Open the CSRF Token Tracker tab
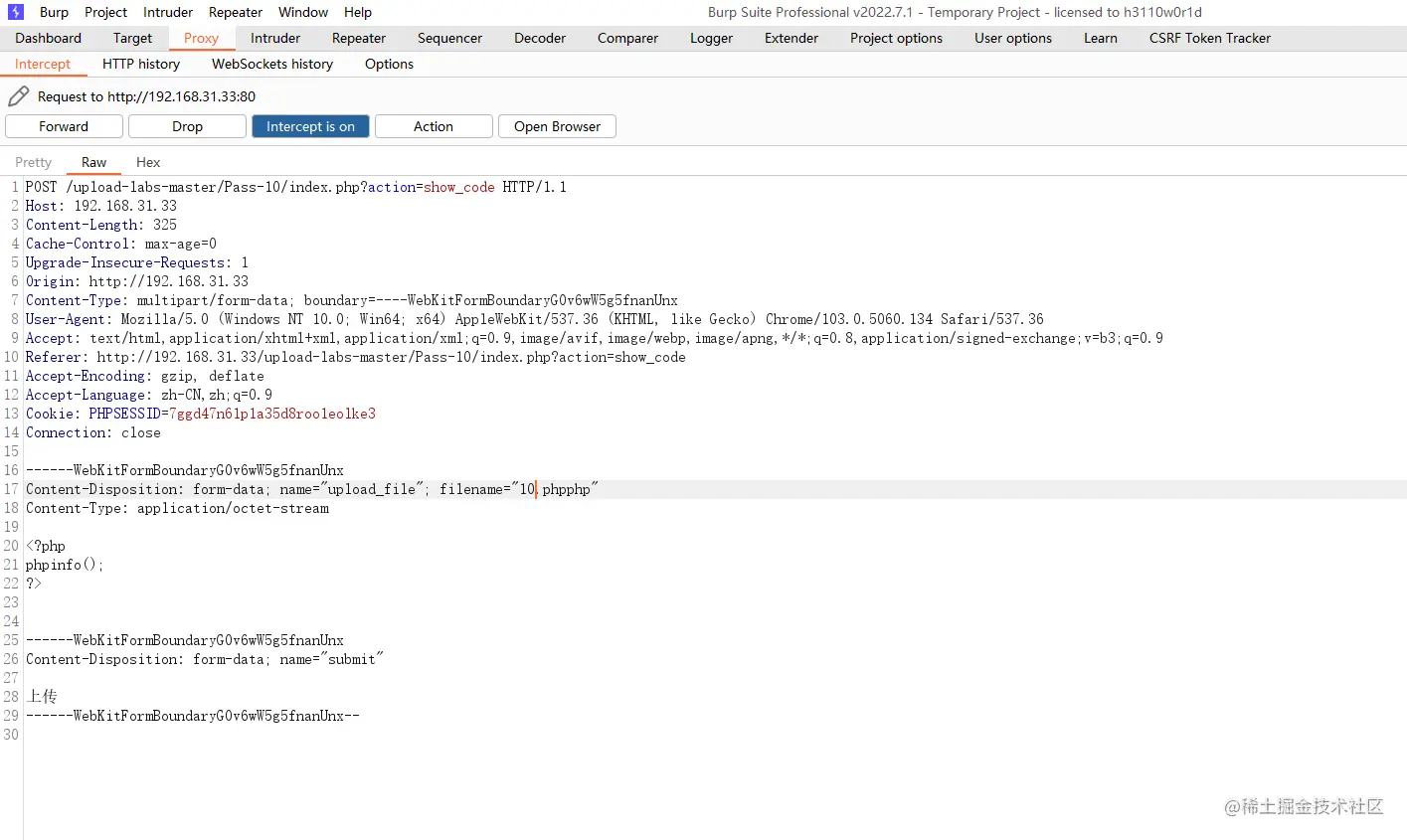The height and width of the screenshot is (840, 1407). [x=1210, y=38]
